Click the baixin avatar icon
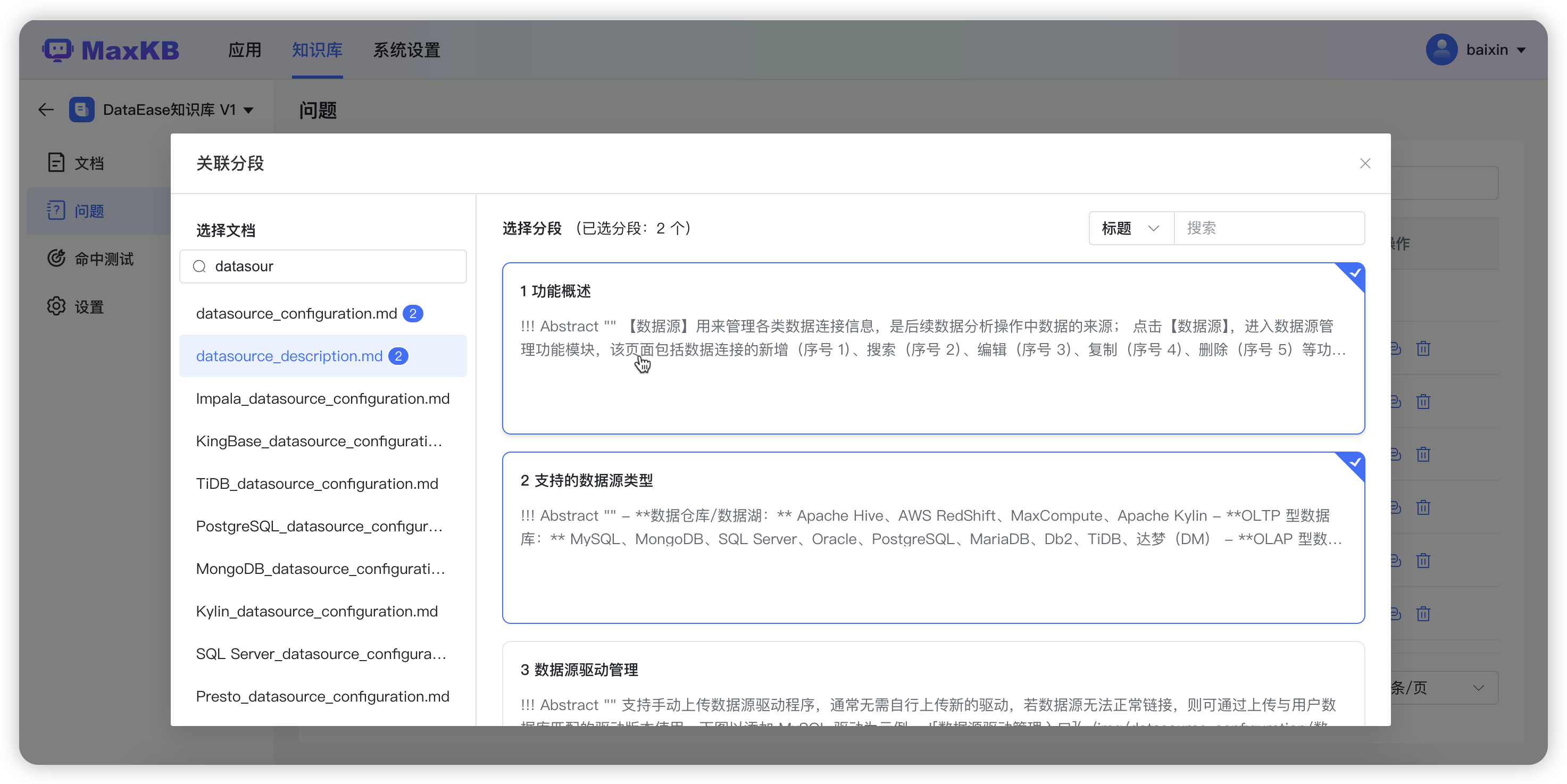Image resolution: width=1567 pixels, height=784 pixels. click(x=1441, y=50)
